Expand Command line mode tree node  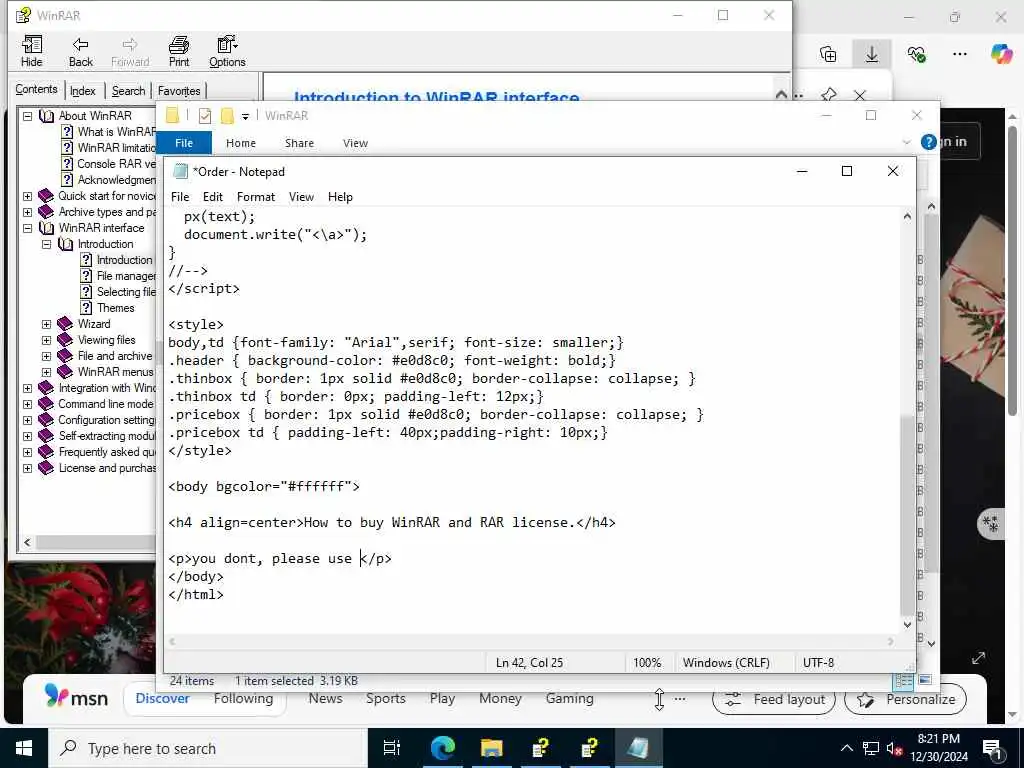point(27,404)
